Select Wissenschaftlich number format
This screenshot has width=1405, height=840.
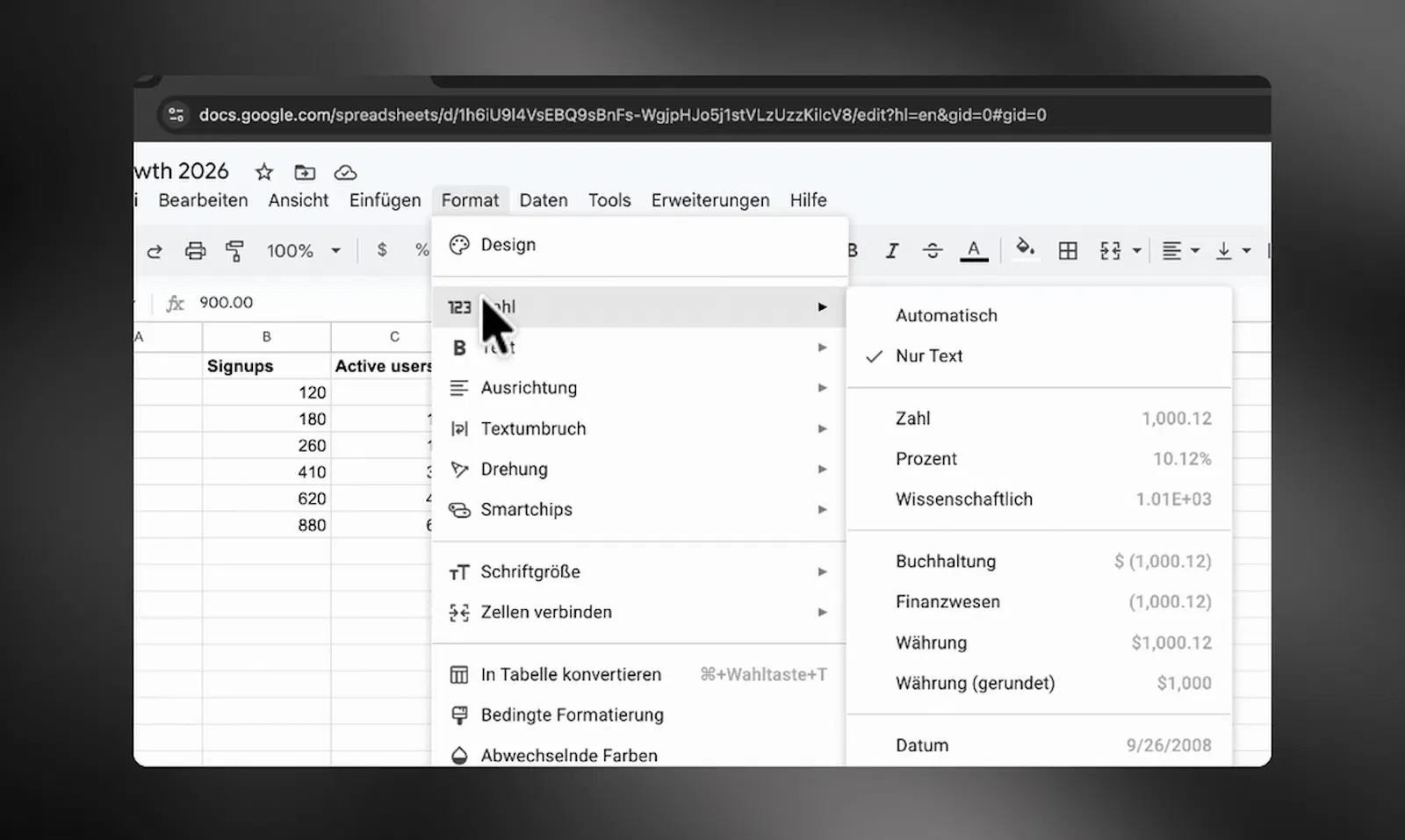(x=1040, y=499)
